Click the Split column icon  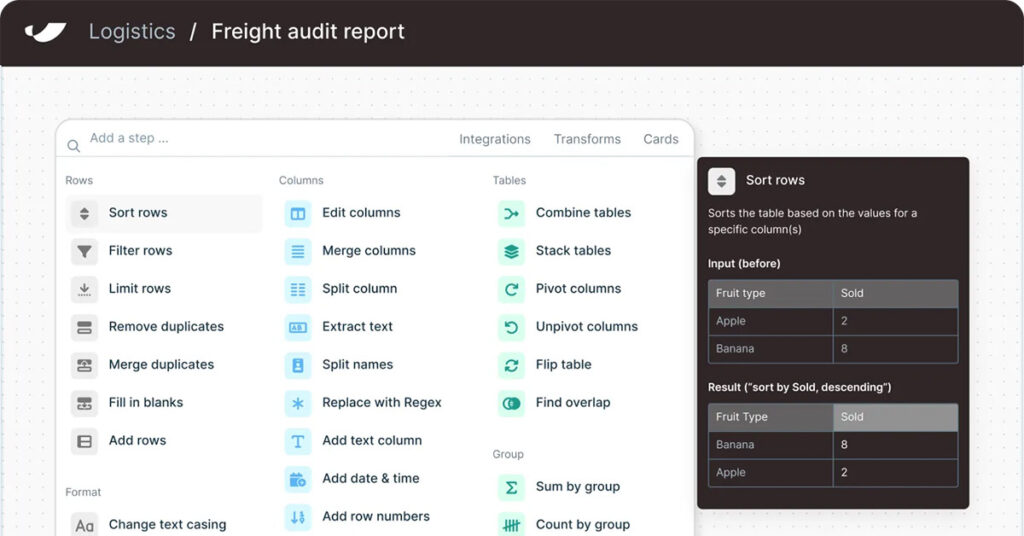pos(298,289)
